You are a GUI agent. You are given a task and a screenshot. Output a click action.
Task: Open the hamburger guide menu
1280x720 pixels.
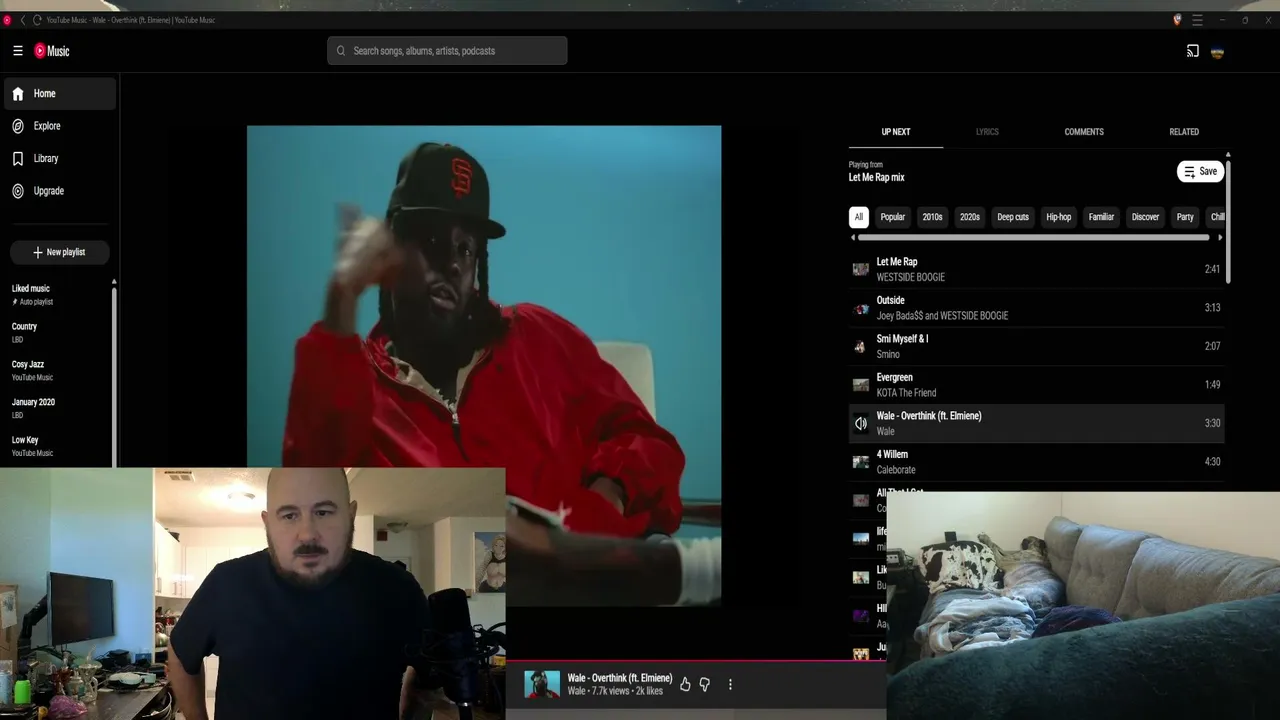[x=18, y=51]
